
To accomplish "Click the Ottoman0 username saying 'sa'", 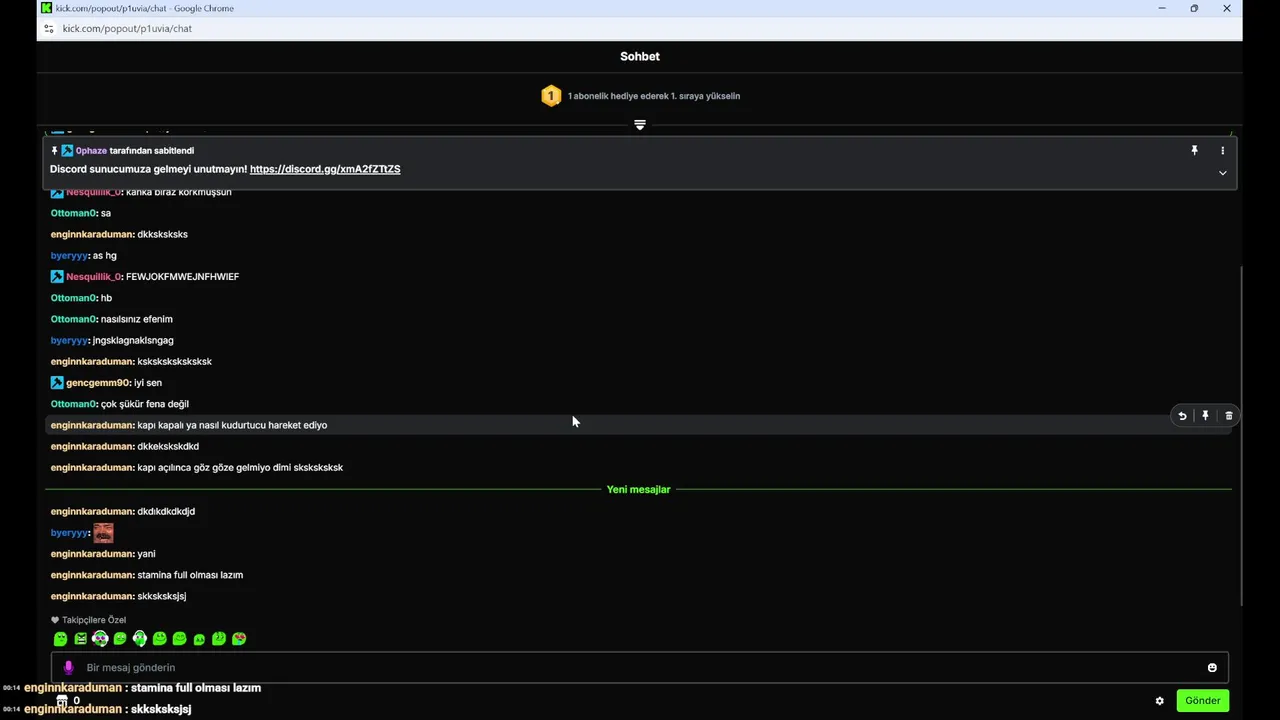I will tap(73, 213).
